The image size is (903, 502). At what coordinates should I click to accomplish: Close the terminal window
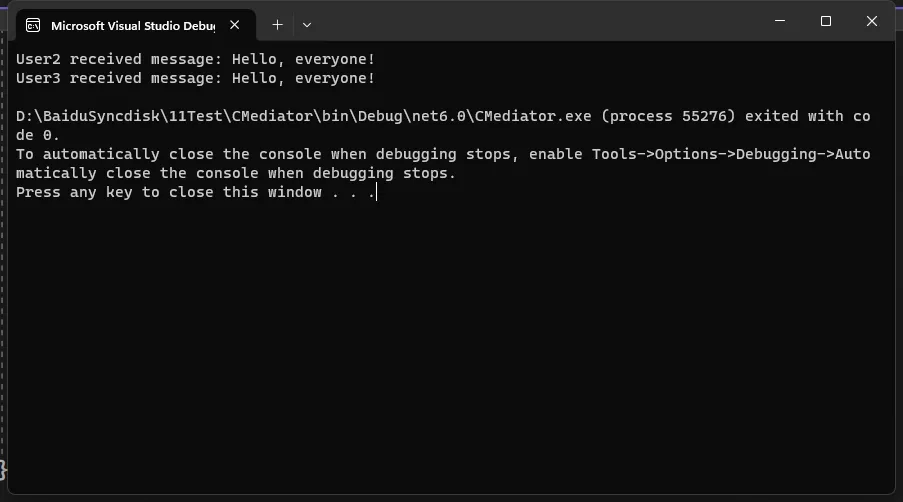tap(872, 21)
